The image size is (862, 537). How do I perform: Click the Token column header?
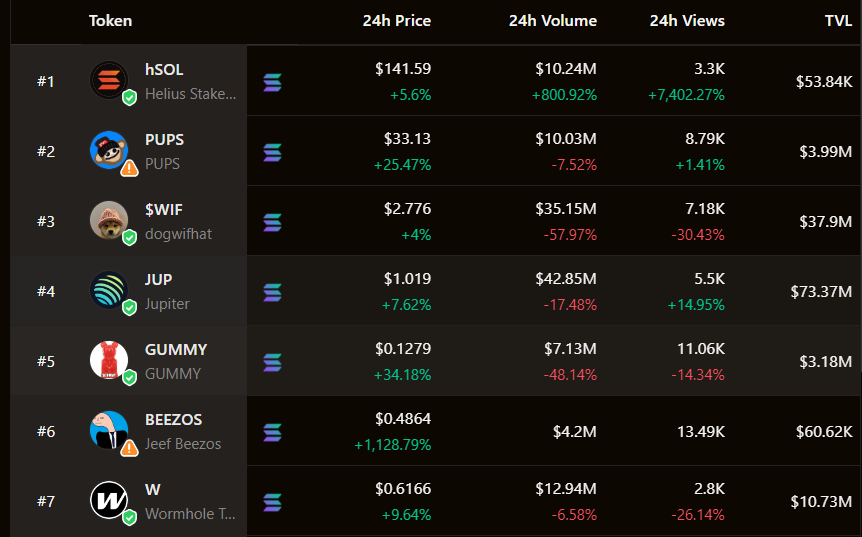(110, 21)
